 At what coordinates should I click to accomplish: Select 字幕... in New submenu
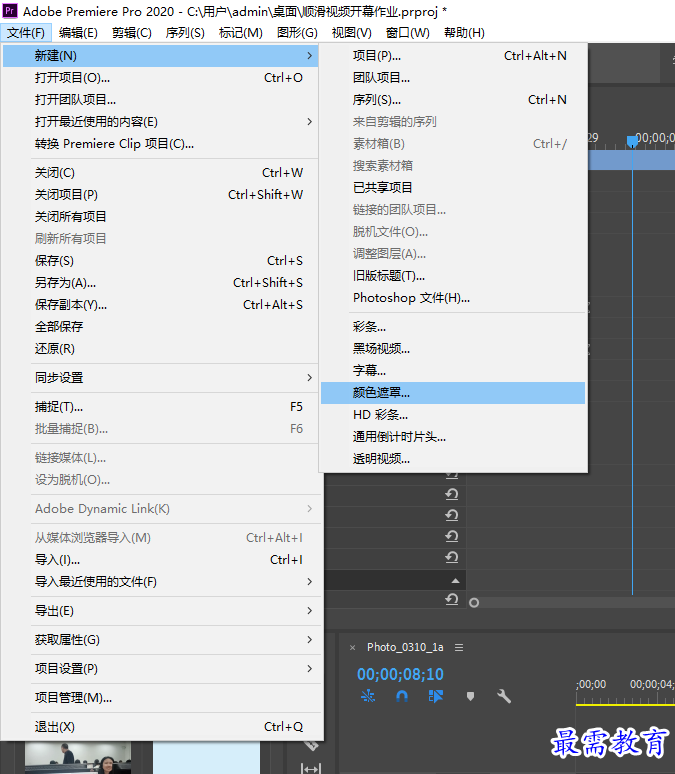pyautogui.click(x=453, y=370)
